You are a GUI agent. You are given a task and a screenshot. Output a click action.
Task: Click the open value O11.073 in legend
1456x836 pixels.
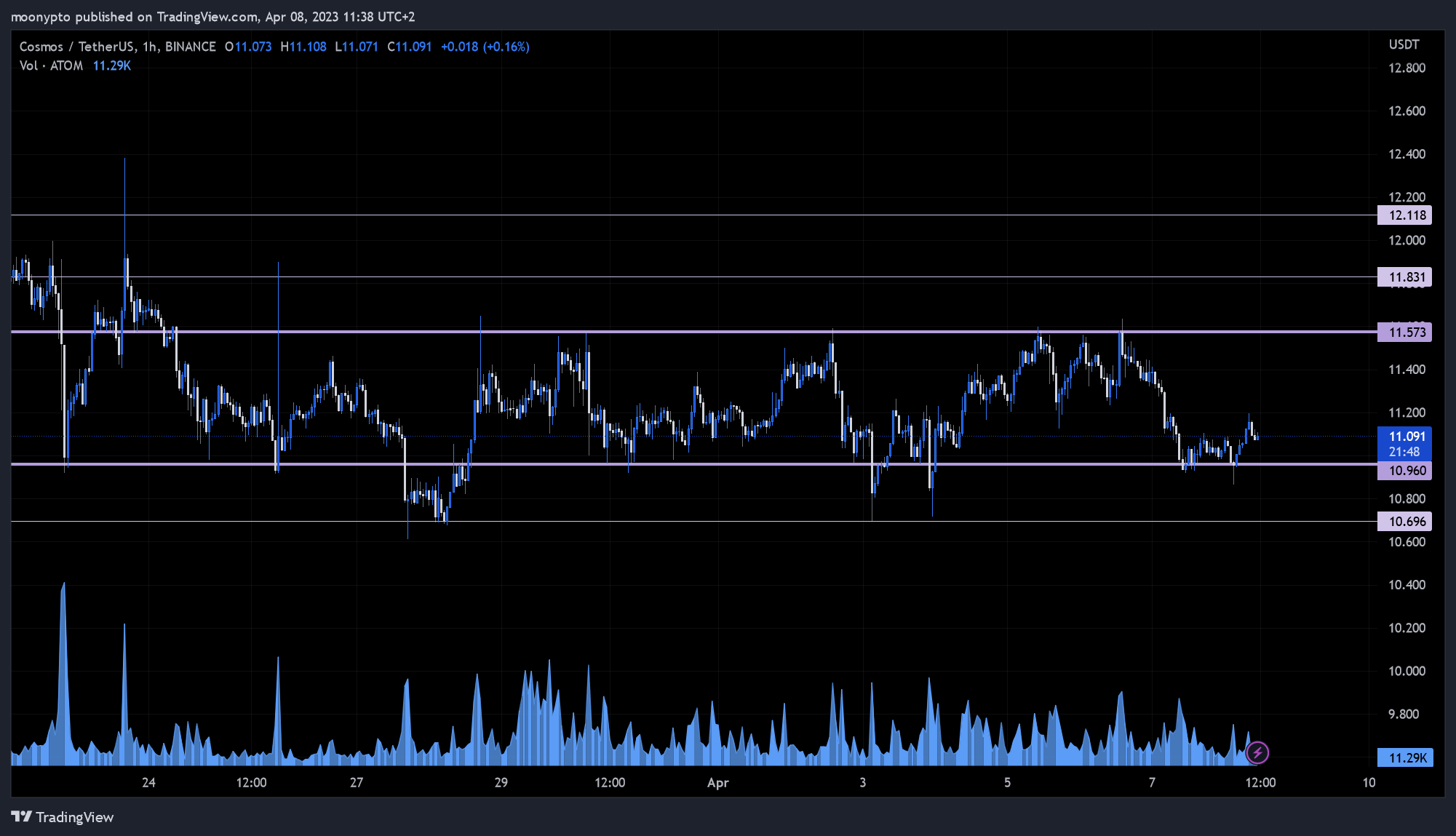pyautogui.click(x=248, y=47)
